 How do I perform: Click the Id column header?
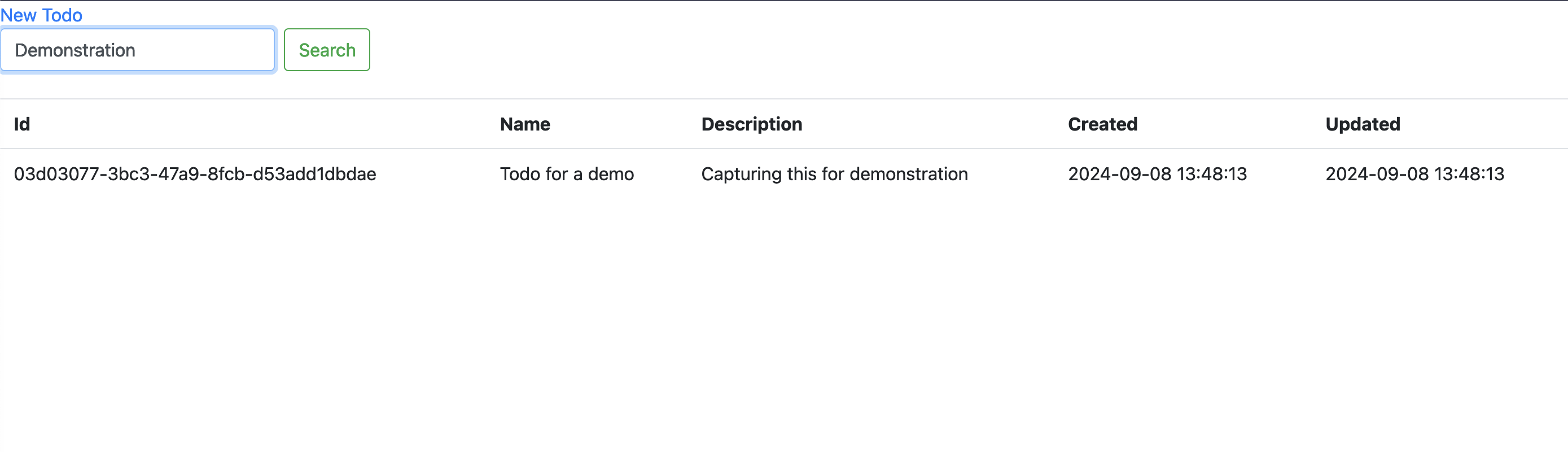22,124
